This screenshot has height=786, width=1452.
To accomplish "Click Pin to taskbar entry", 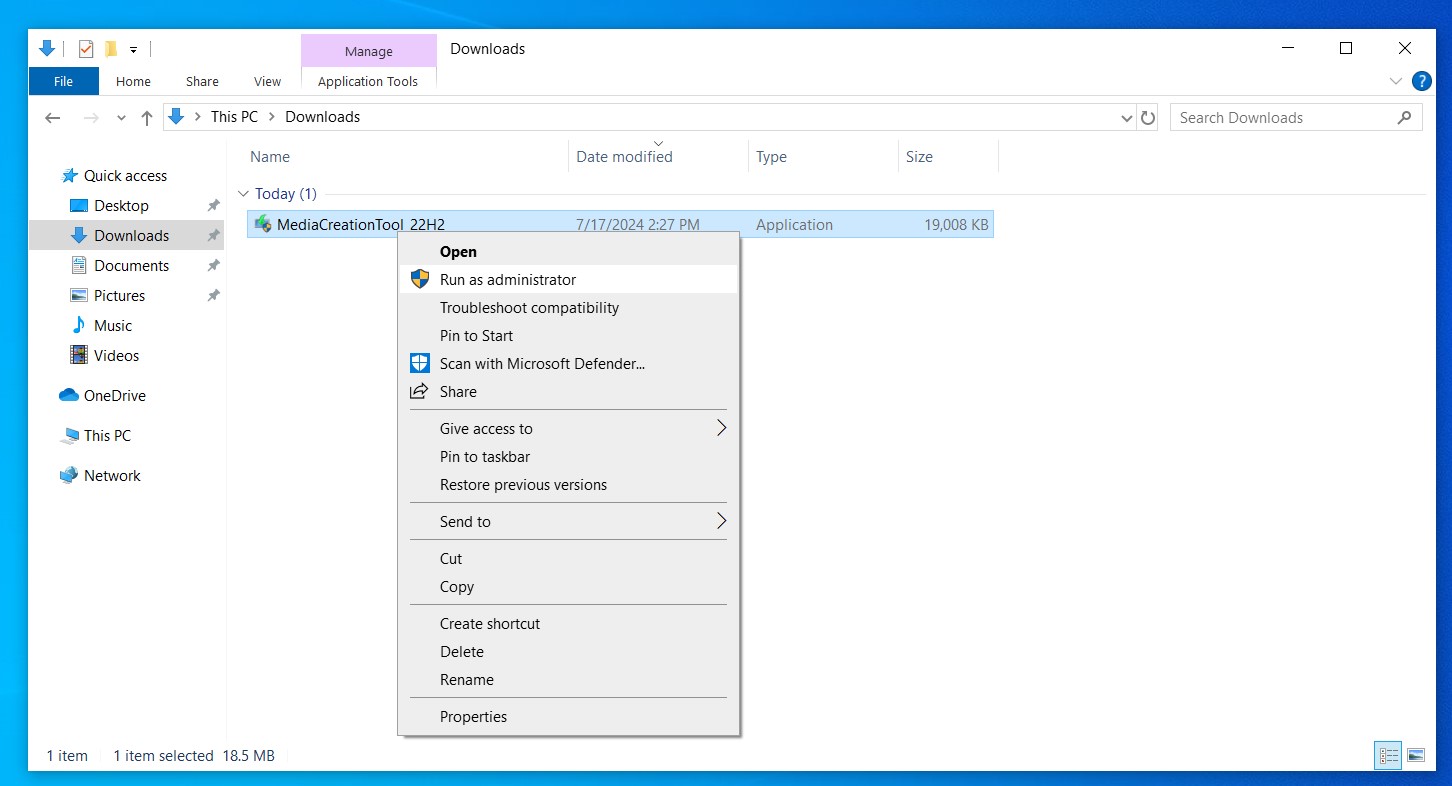I will click(x=568, y=457).
